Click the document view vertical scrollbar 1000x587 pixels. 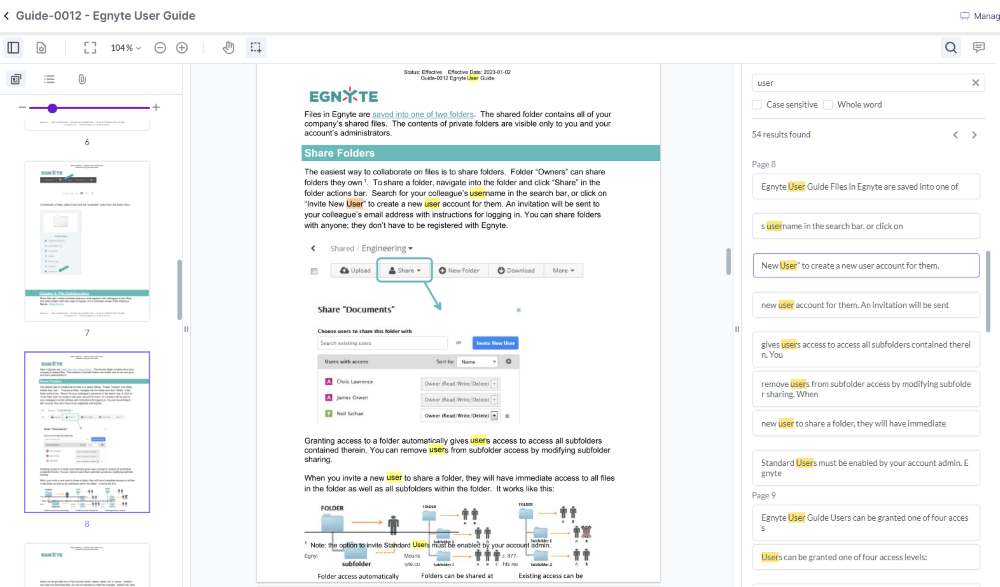point(728,261)
